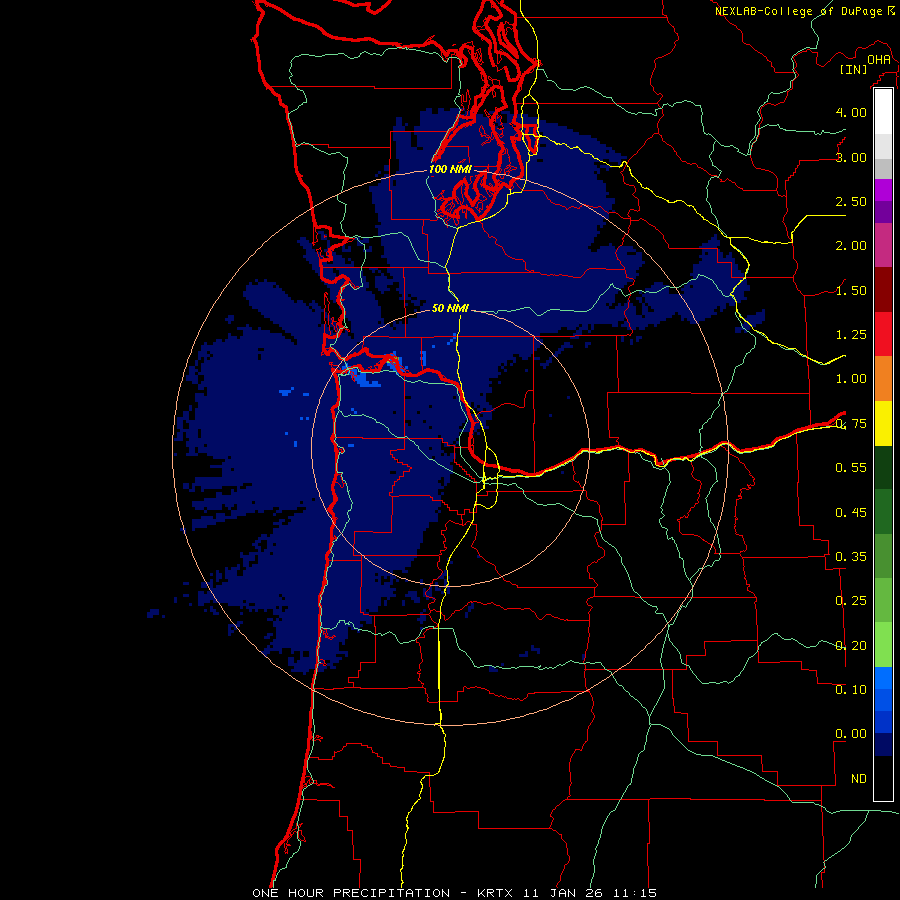This screenshot has width=900, height=900.
Task: Pick the orange swatch beside 1.00
Action: point(883,379)
